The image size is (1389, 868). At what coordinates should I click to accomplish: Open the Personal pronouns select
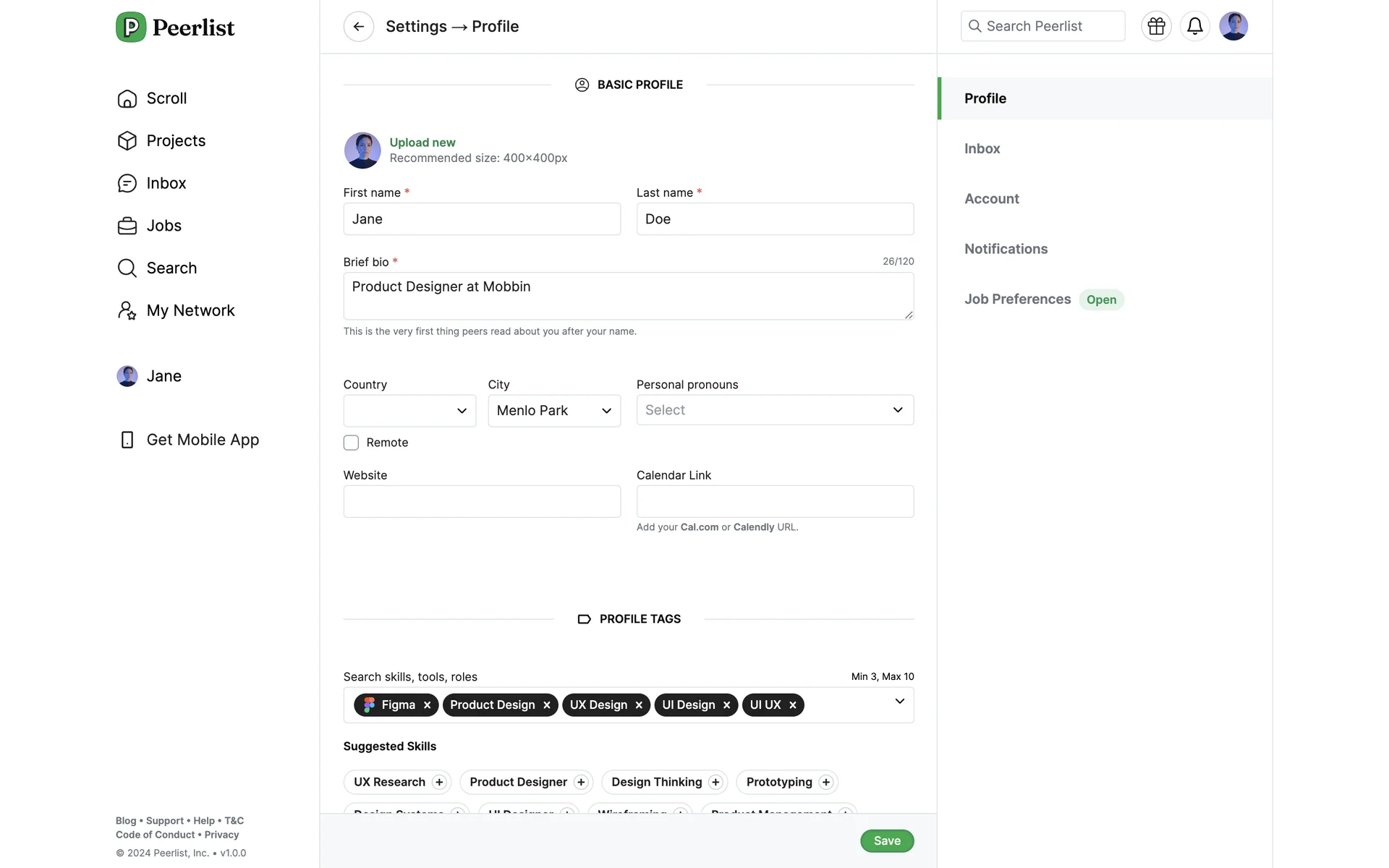tap(774, 410)
